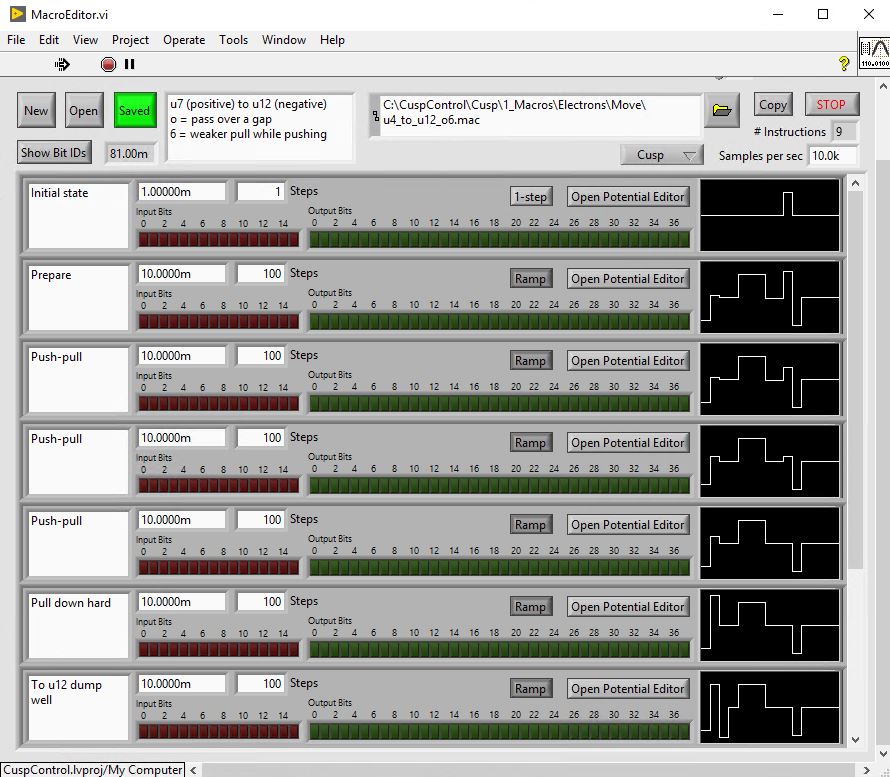Click the red Abort Execution icon
The image size is (890, 777).
click(108, 64)
